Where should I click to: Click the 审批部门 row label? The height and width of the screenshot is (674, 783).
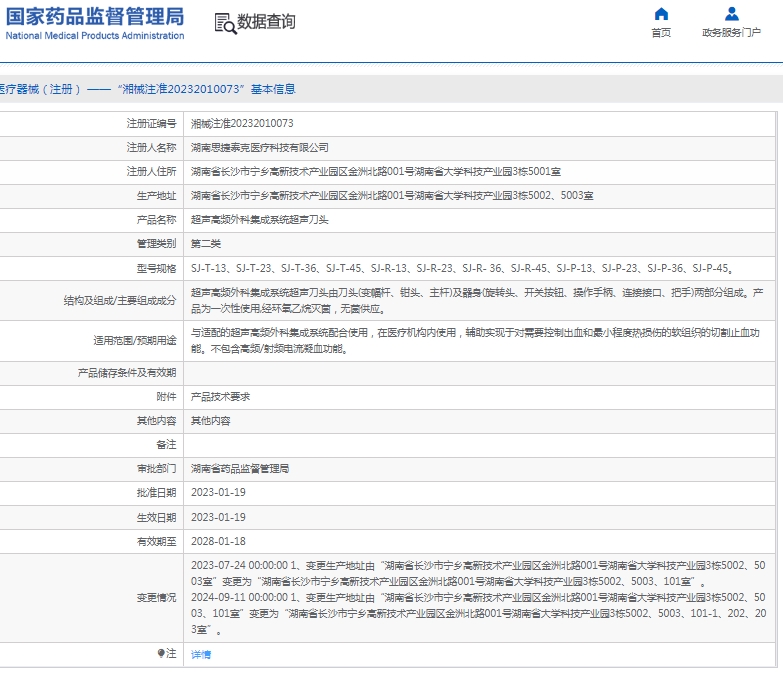(x=156, y=469)
